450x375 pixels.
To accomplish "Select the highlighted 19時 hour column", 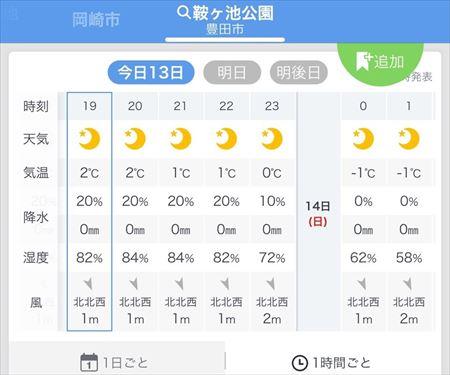I will click(89, 211).
